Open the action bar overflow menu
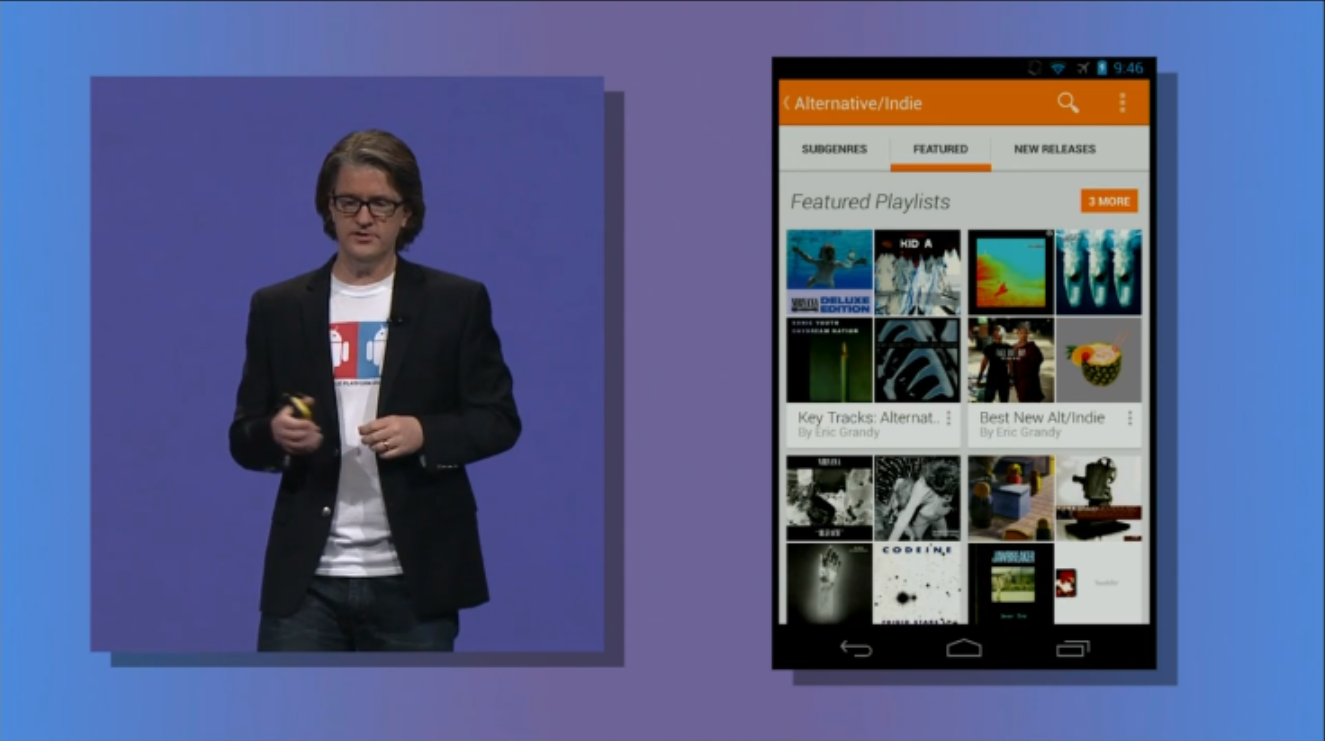The image size is (1325, 741). click(1122, 103)
